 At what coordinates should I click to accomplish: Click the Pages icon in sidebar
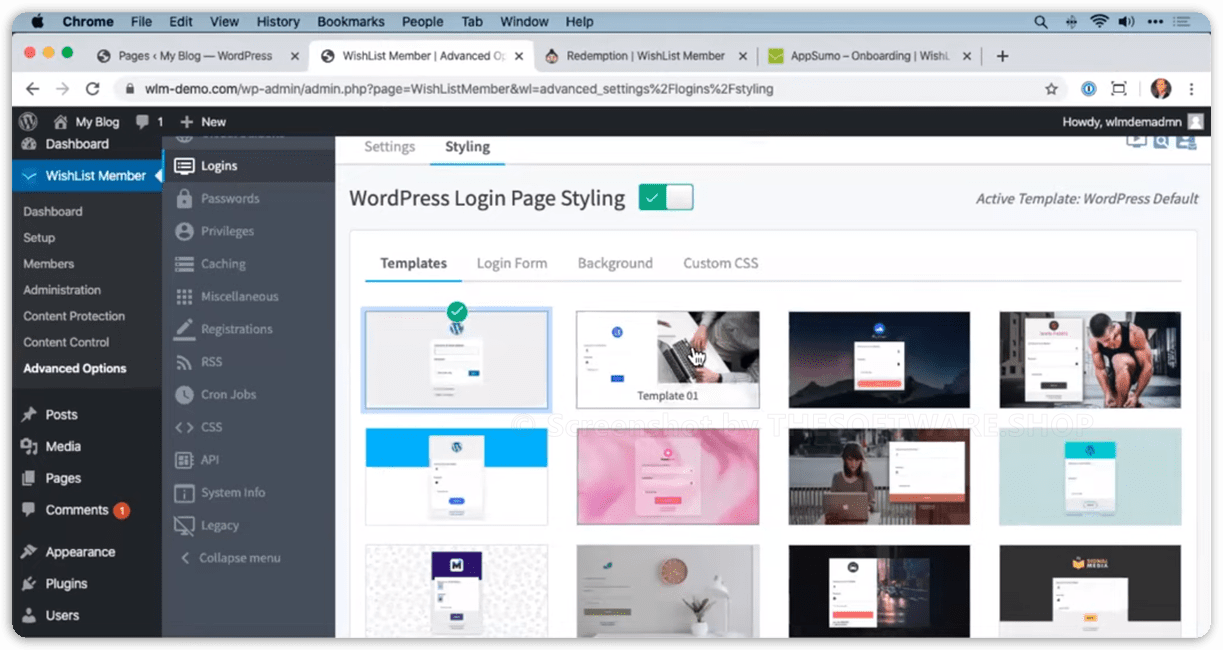click(x=29, y=479)
